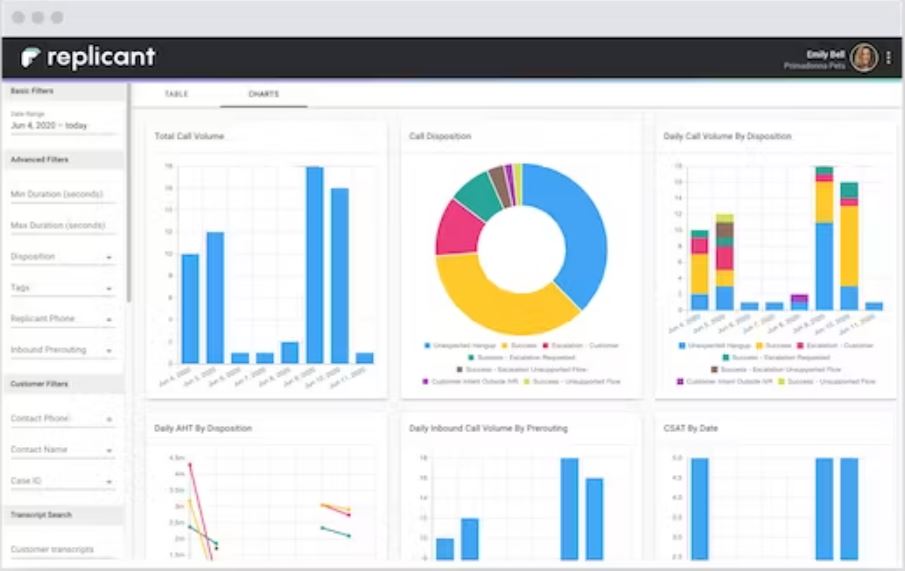Open the Inbound Prerouting dropdown
The image size is (905, 571).
pyautogui.click(x=62, y=350)
